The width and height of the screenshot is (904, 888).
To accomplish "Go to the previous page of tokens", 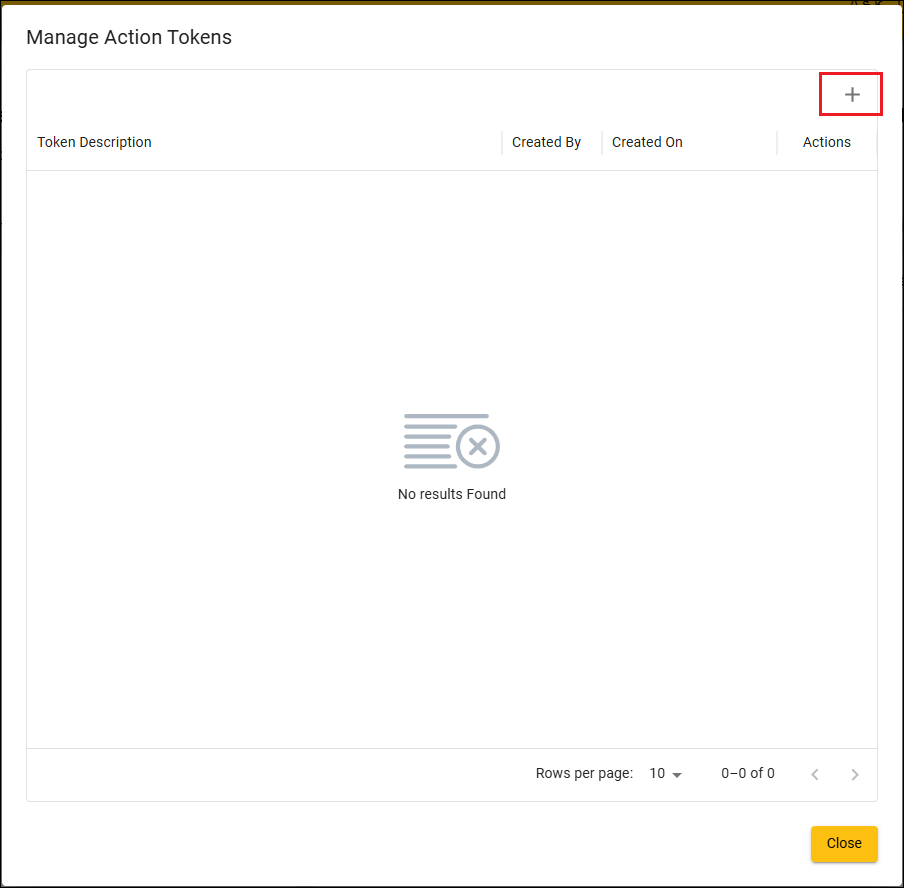I will click(815, 774).
